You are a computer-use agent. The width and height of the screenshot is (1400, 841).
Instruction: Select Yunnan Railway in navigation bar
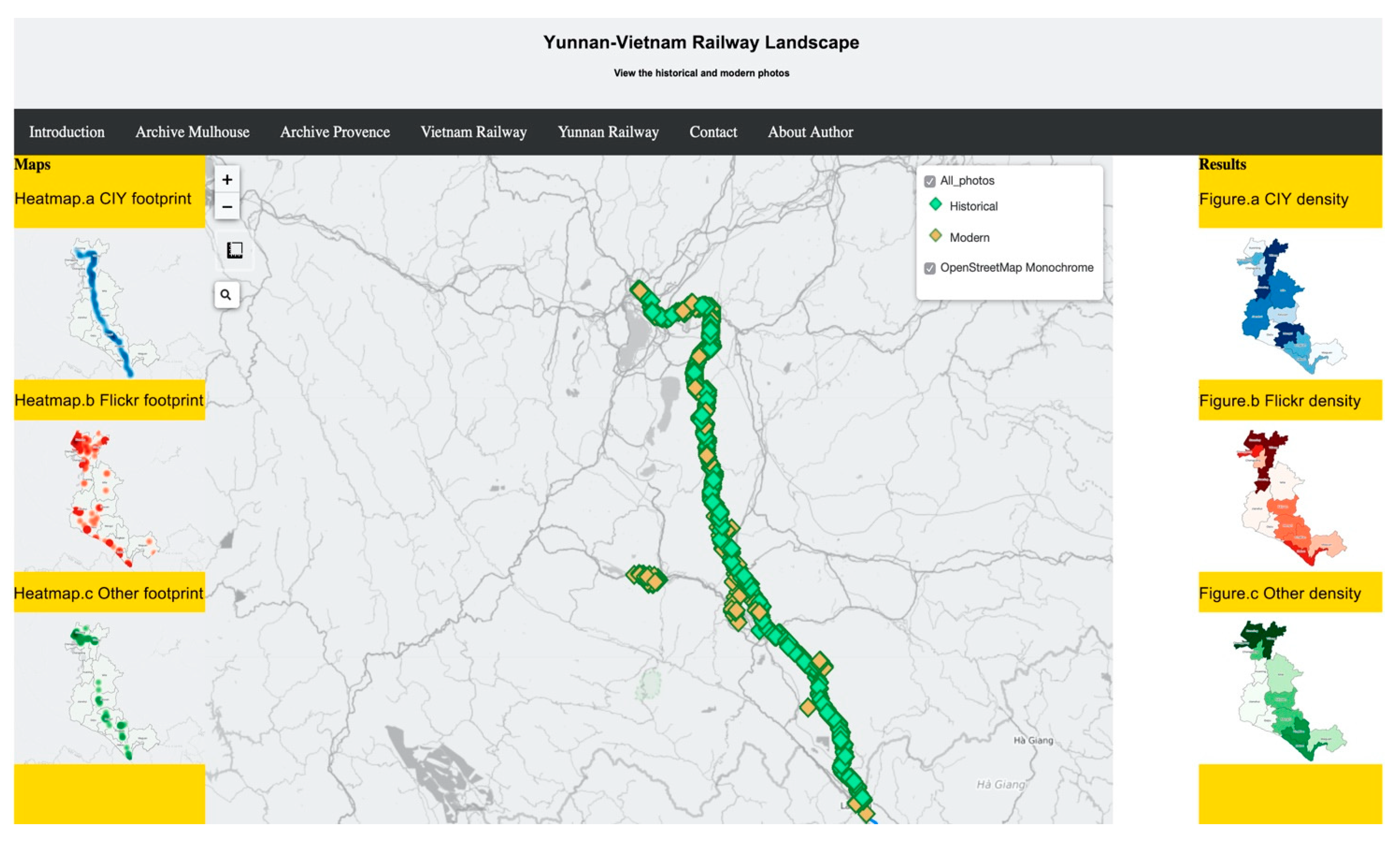(608, 132)
